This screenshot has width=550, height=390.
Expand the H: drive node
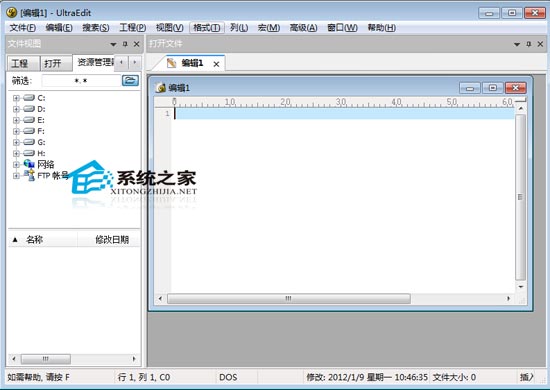click(16, 153)
